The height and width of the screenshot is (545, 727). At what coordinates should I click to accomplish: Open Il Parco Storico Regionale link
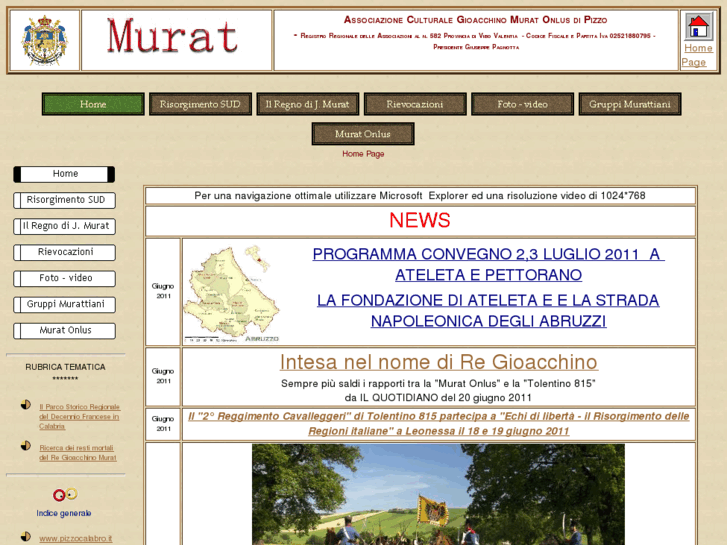[79, 417]
